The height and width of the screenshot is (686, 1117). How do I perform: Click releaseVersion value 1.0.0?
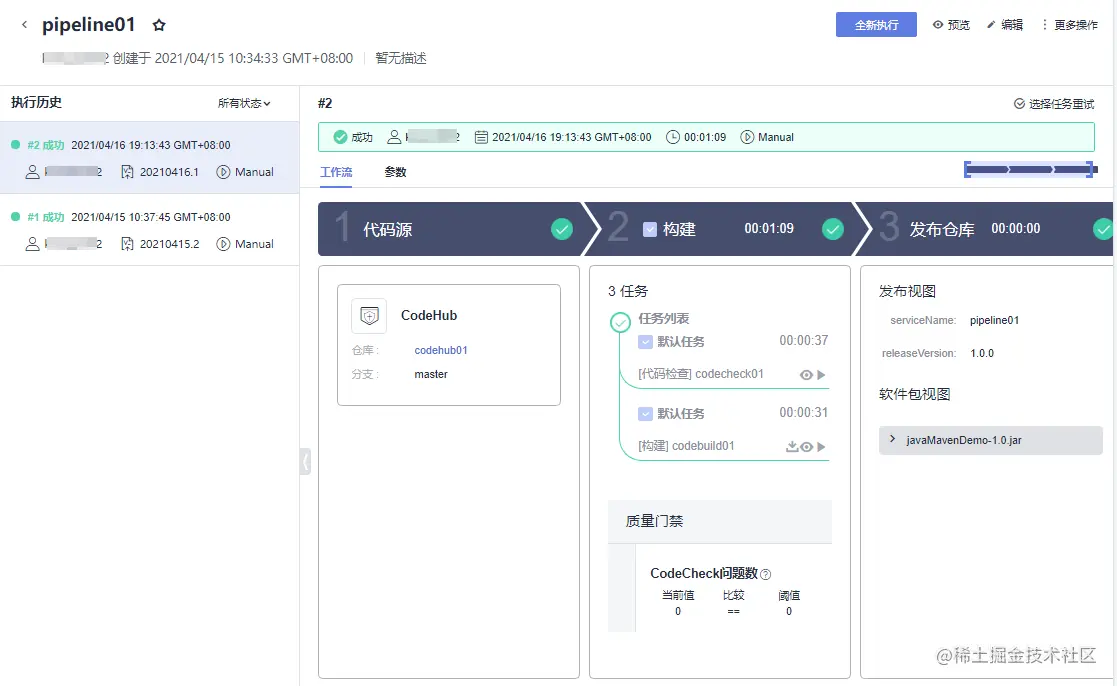(982, 353)
